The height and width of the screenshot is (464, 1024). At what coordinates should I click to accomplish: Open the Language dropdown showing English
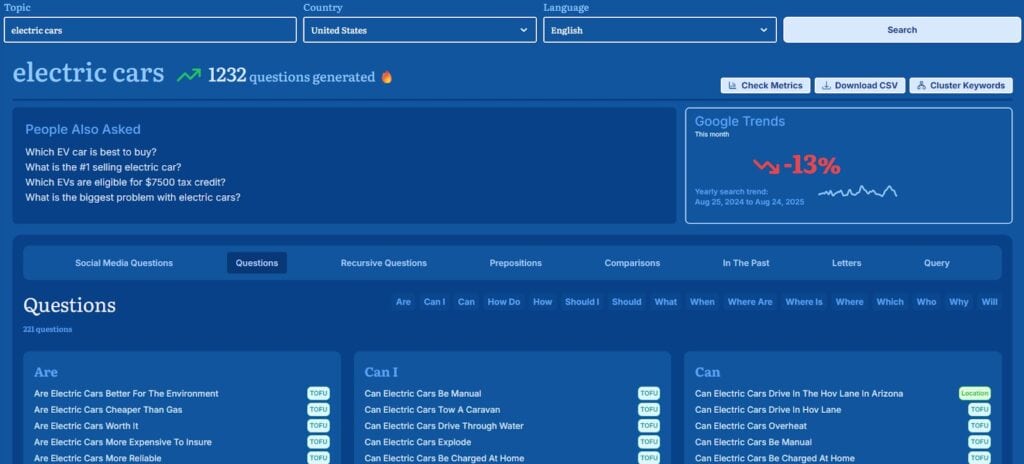[660, 30]
